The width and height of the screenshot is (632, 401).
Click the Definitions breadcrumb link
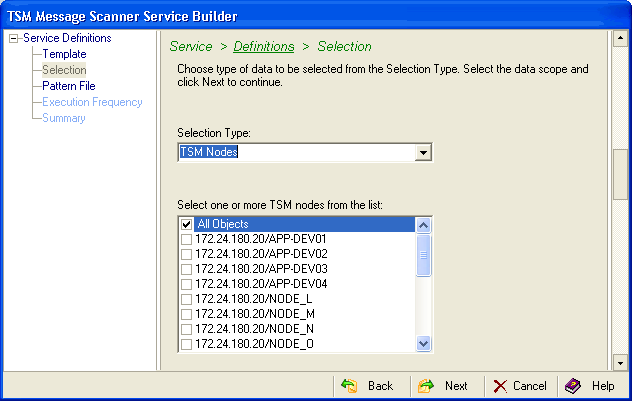[x=264, y=46]
